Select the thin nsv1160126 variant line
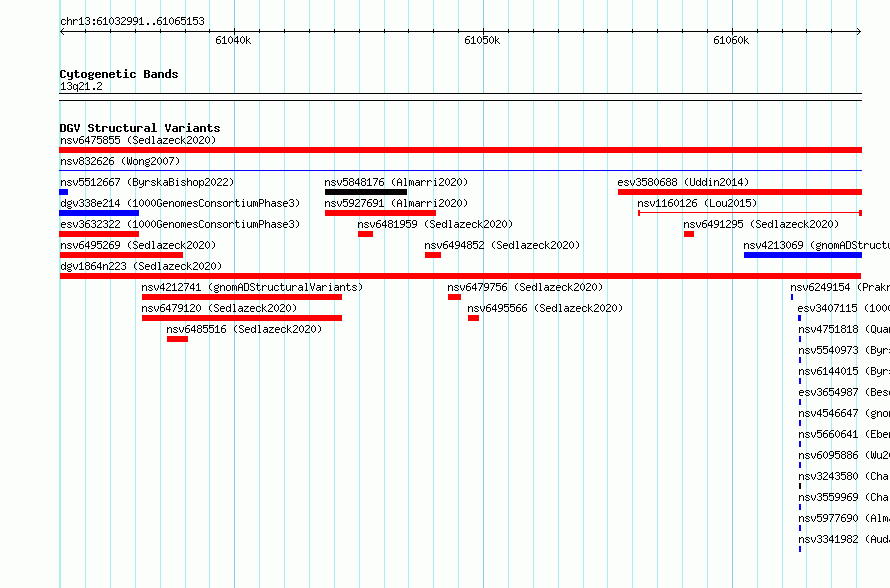890x588 pixels. 750,213
